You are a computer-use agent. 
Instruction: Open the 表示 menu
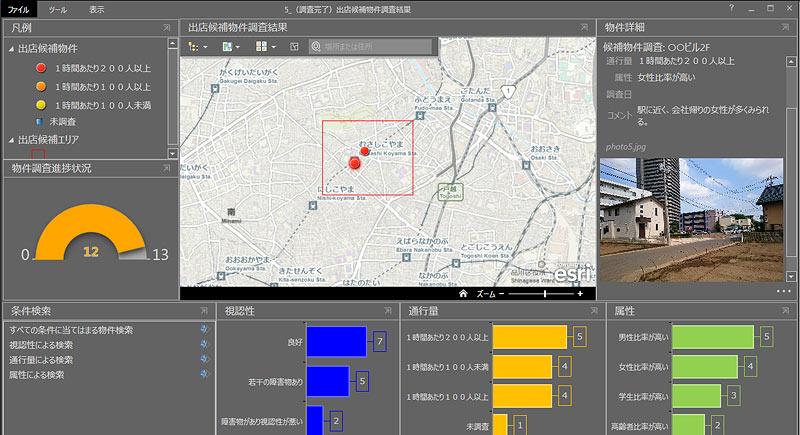(96, 8)
